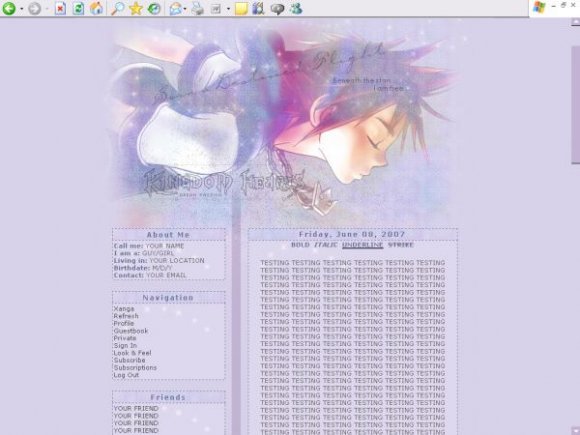The width and height of the screenshot is (580, 435).
Task: Open the Back button history dropdown arrow
Action: 21,9
